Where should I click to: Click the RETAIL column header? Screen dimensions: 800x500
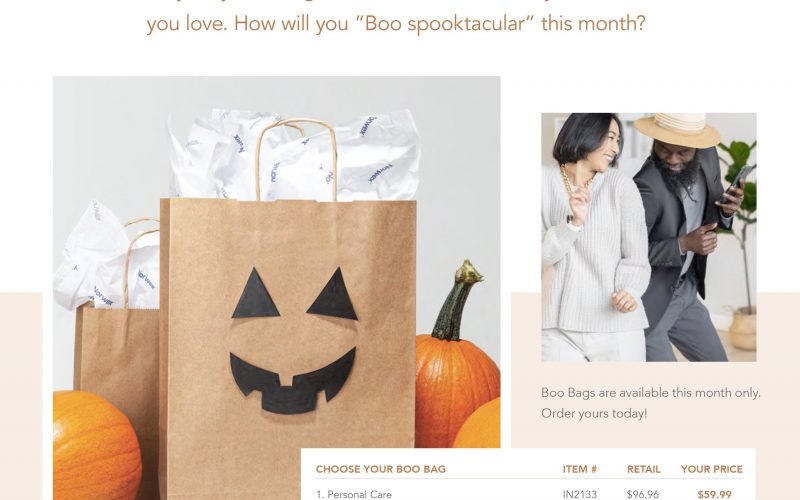644,469
